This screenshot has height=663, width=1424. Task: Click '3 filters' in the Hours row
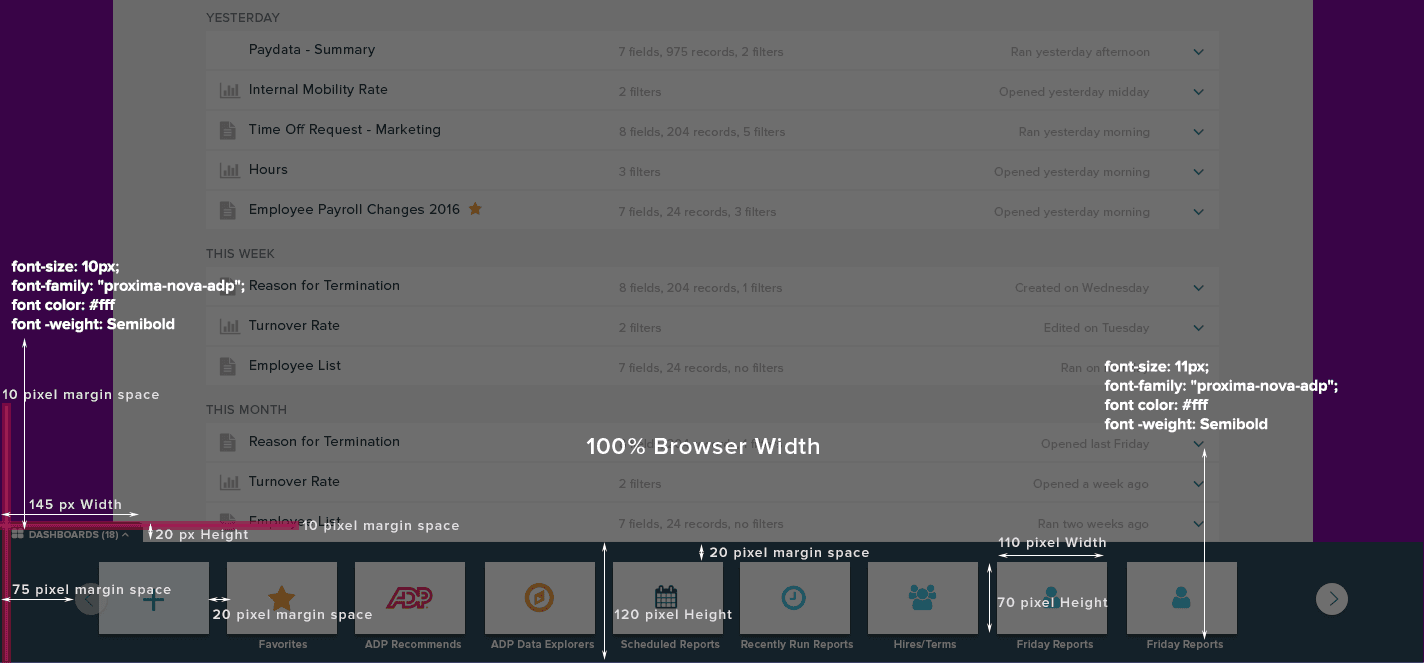point(639,172)
